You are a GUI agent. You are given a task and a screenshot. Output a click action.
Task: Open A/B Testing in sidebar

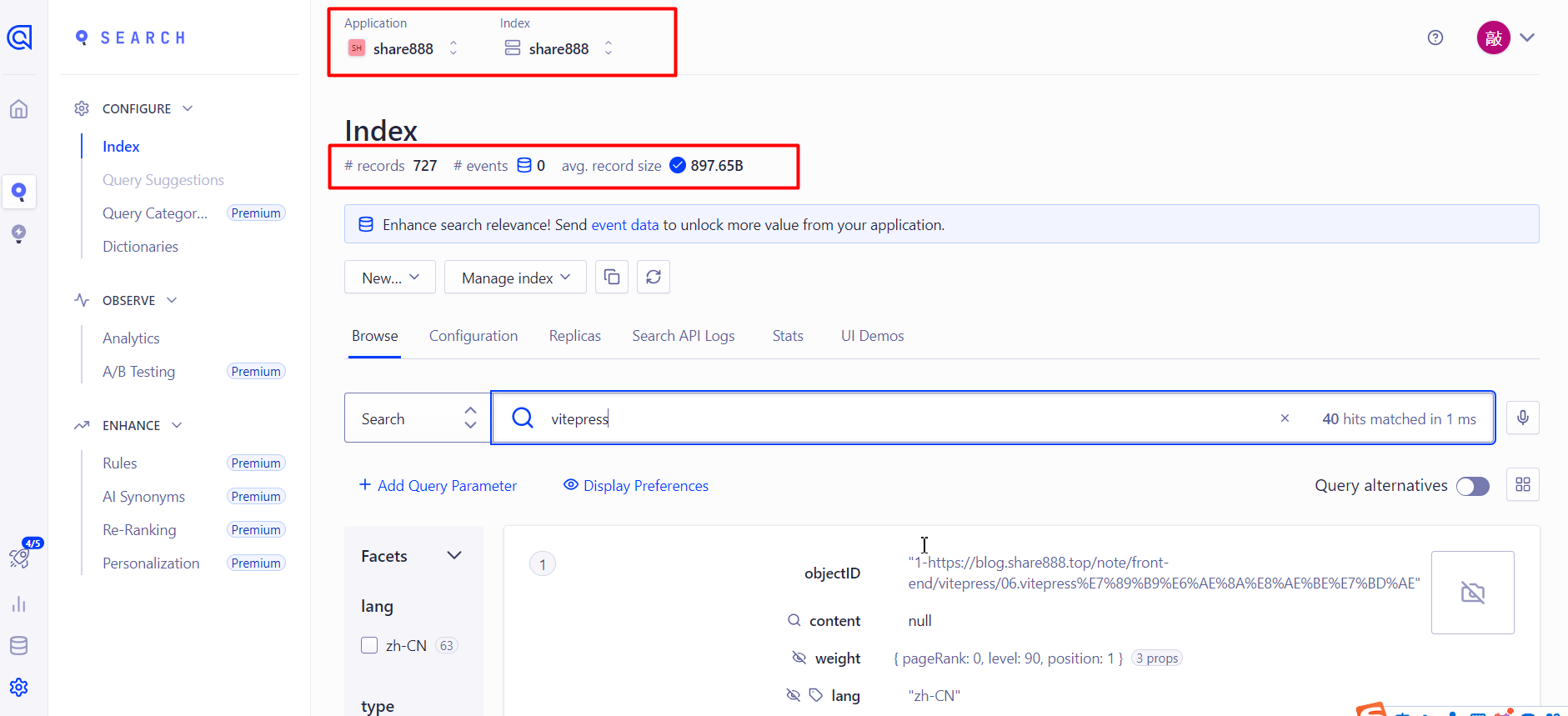(138, 372)
